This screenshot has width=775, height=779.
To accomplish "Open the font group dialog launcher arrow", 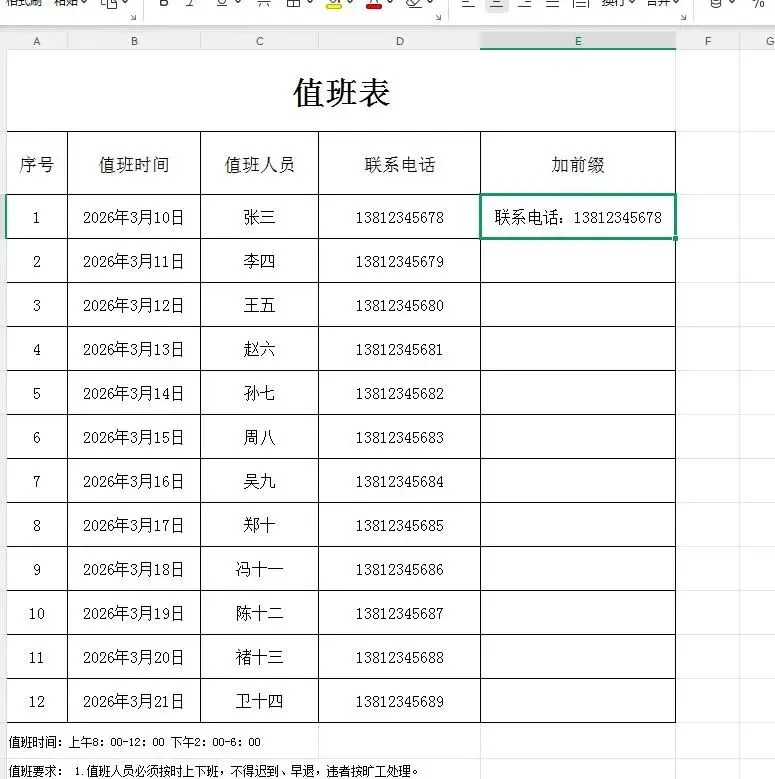I will (438, 17).
